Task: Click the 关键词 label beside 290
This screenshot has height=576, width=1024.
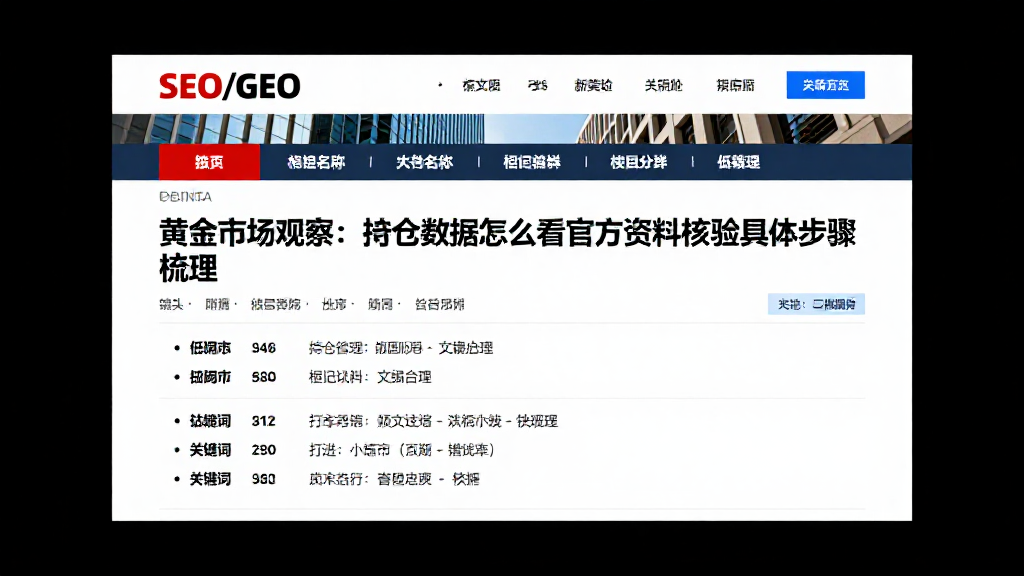Action: tap(210, 450)
